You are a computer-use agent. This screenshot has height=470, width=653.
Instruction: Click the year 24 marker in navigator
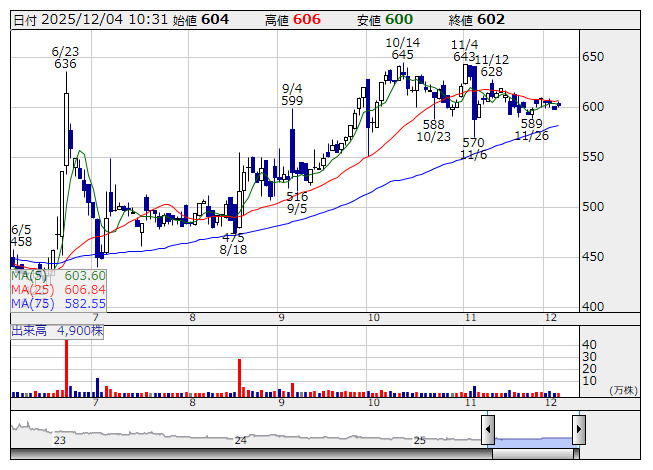[x=240, y=440]
